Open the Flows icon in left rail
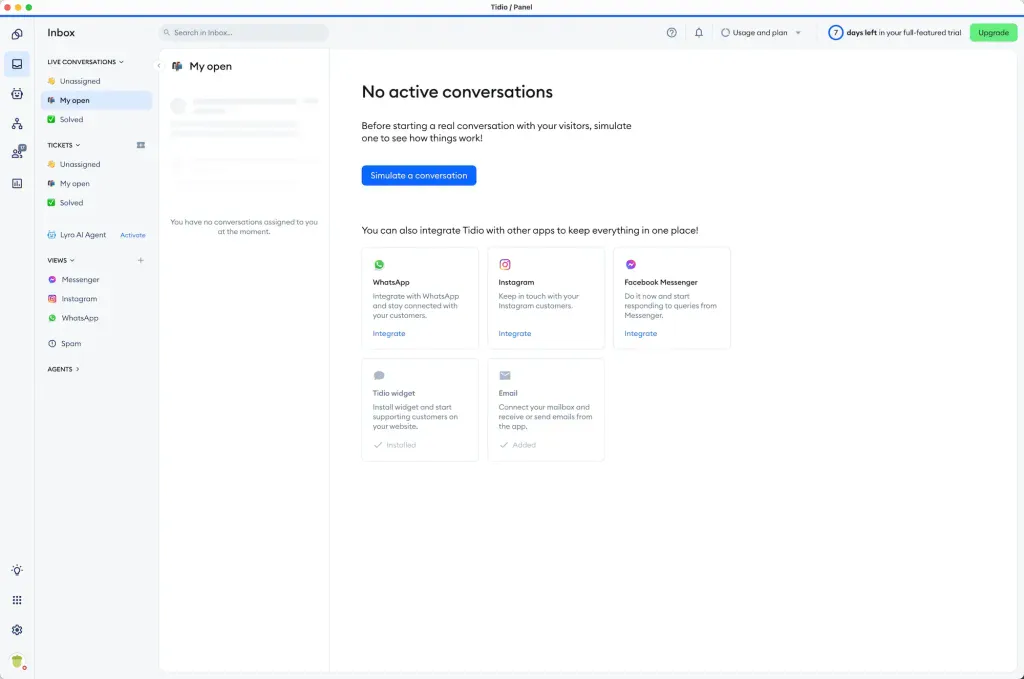 [x=17, y=123]
